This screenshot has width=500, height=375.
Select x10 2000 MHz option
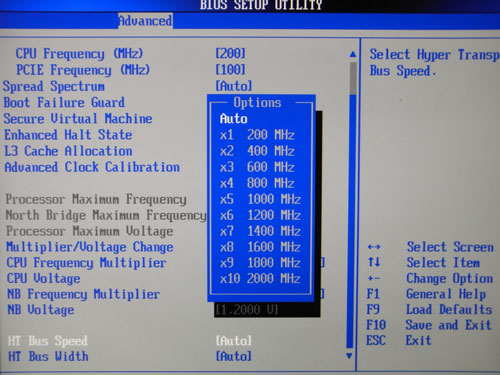(260, 279)
